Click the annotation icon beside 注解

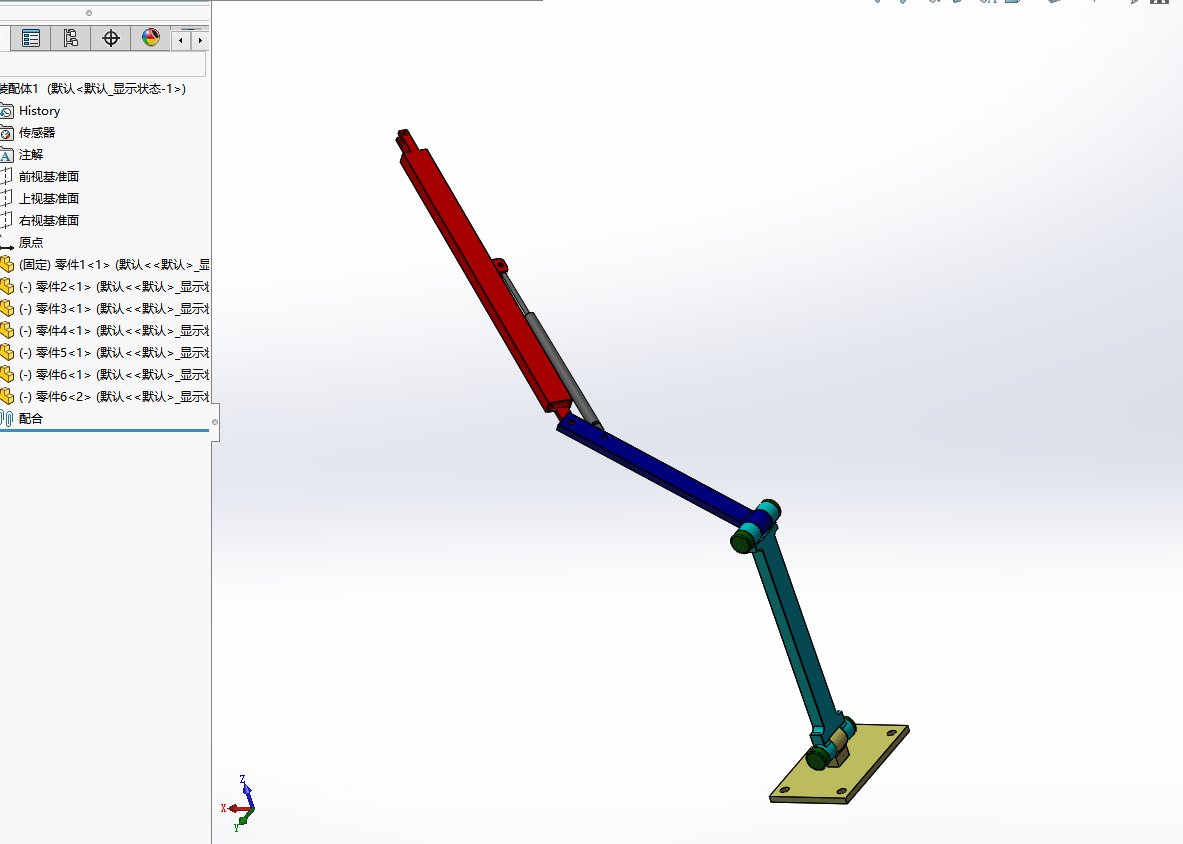[7, 155]
